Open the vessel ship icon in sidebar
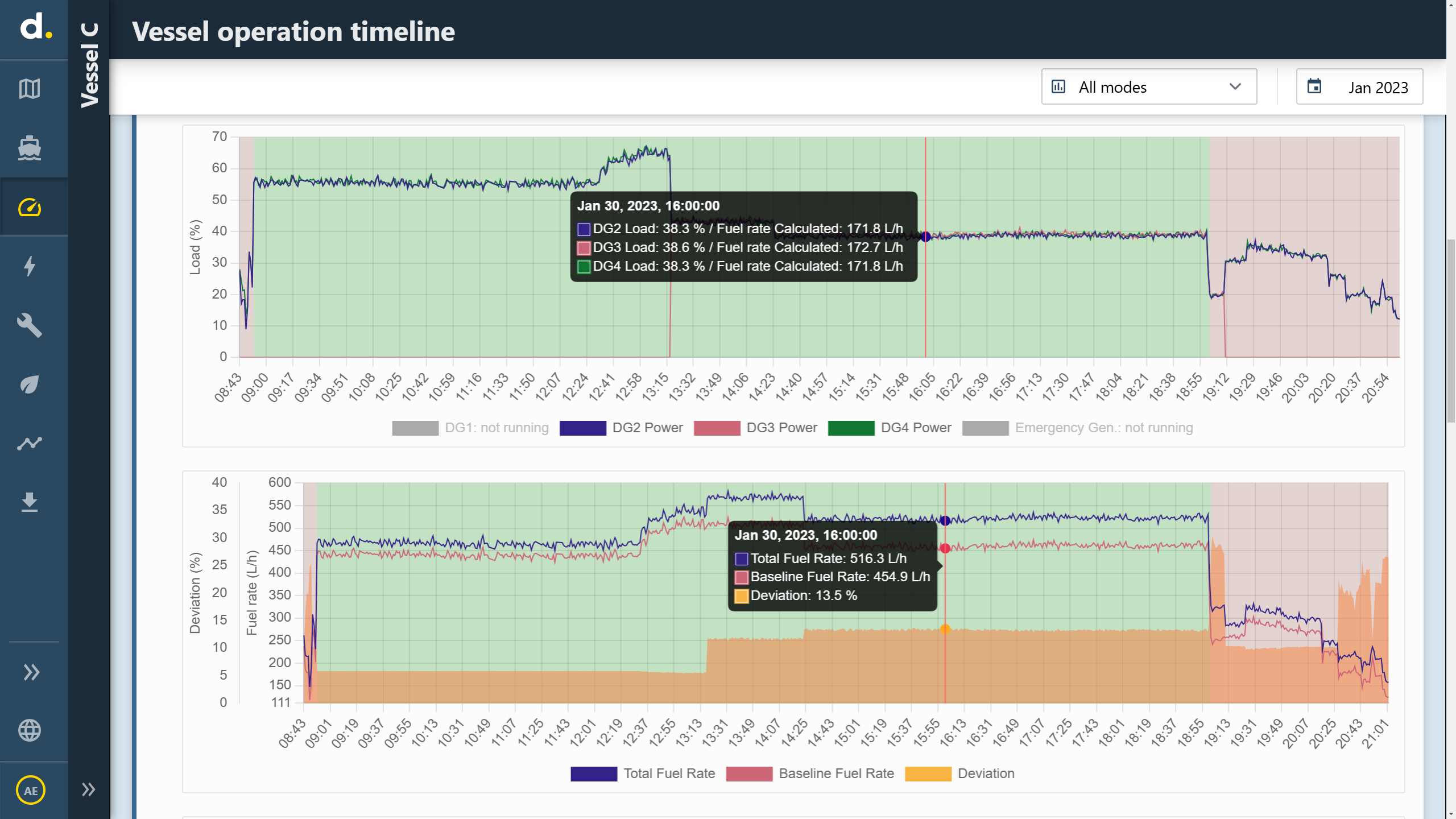1456x819 pixels. [x=30, y=148]
